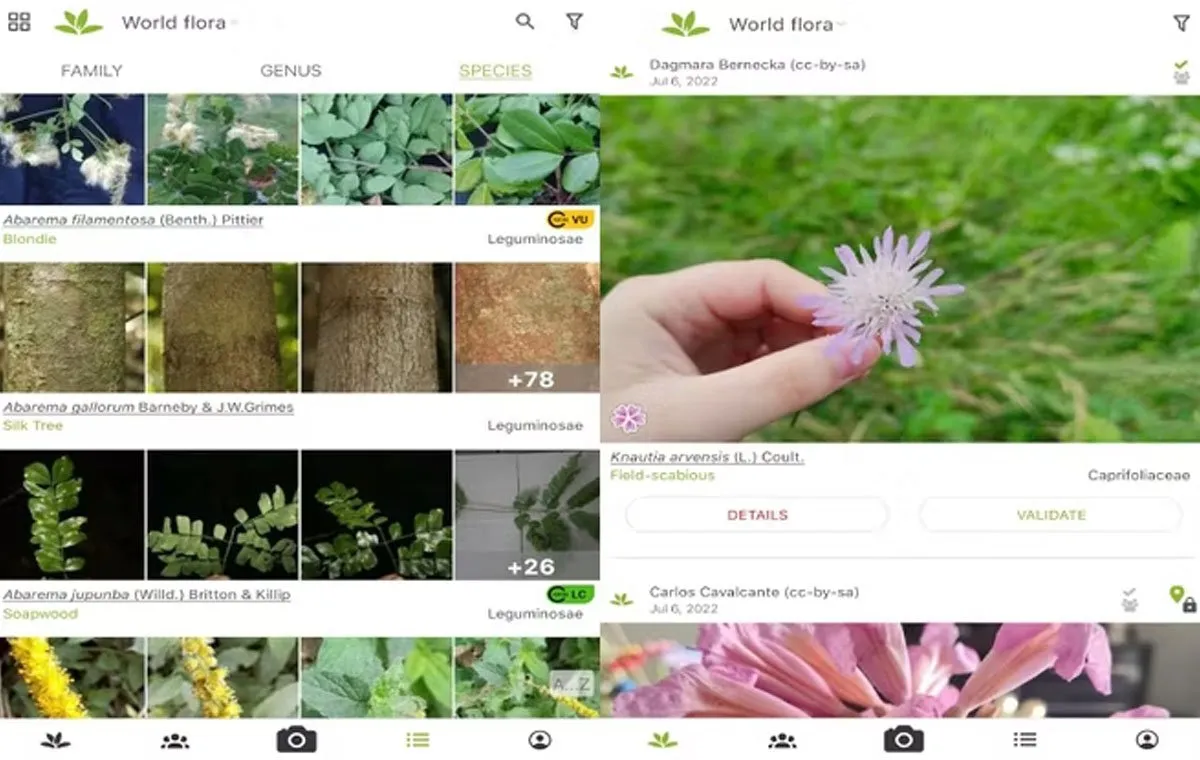Switch to the GENUS tab
The height and width of the screenshot is (760, 1200).
tap(290, 71)
